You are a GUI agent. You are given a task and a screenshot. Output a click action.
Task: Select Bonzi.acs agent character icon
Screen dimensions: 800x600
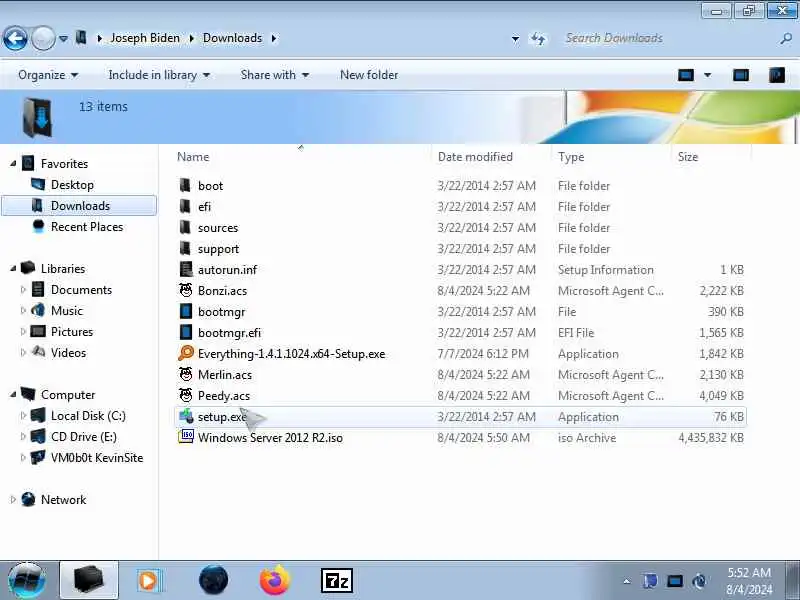pos(186,290)
